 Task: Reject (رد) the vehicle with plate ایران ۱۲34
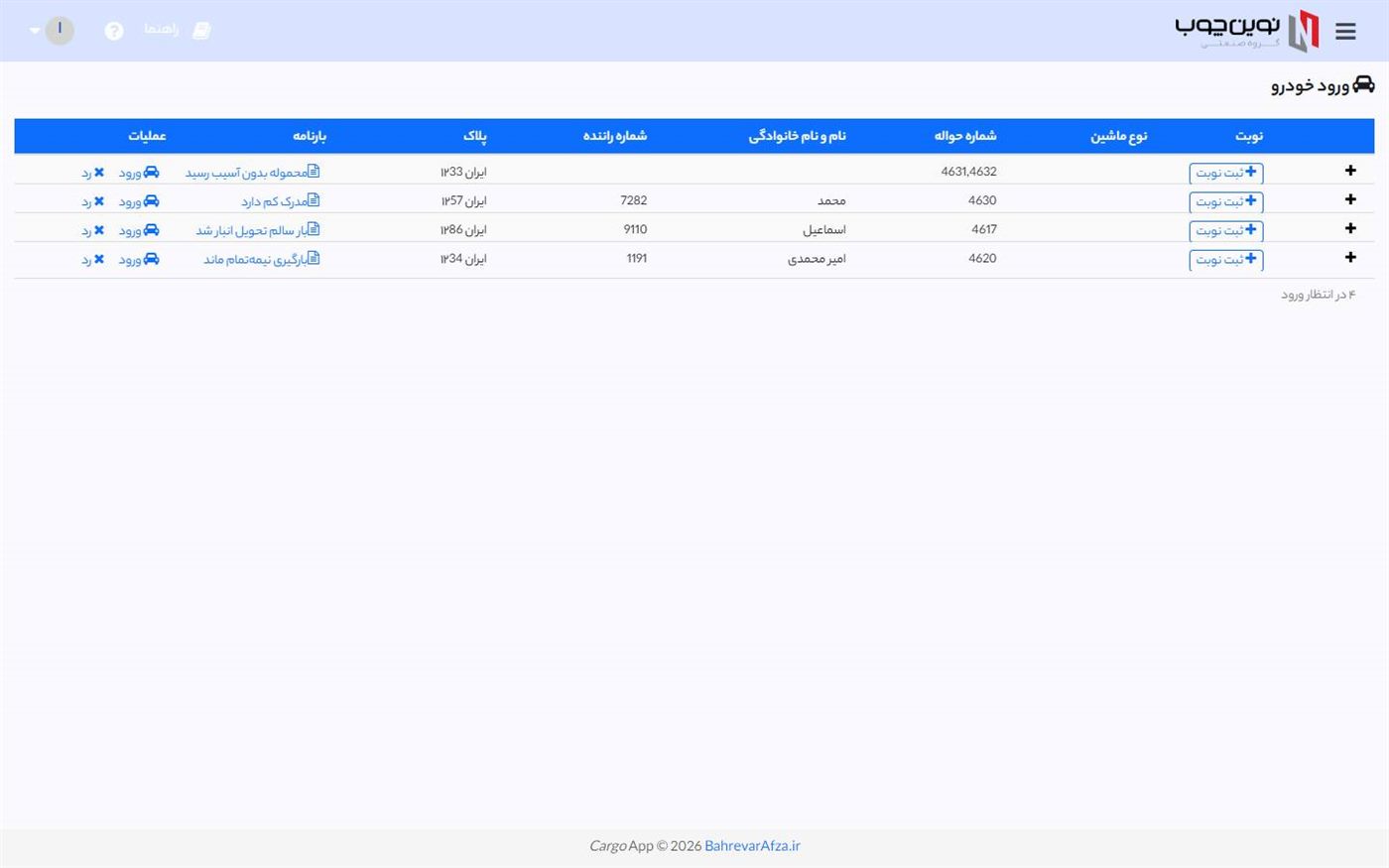[93, 259]
